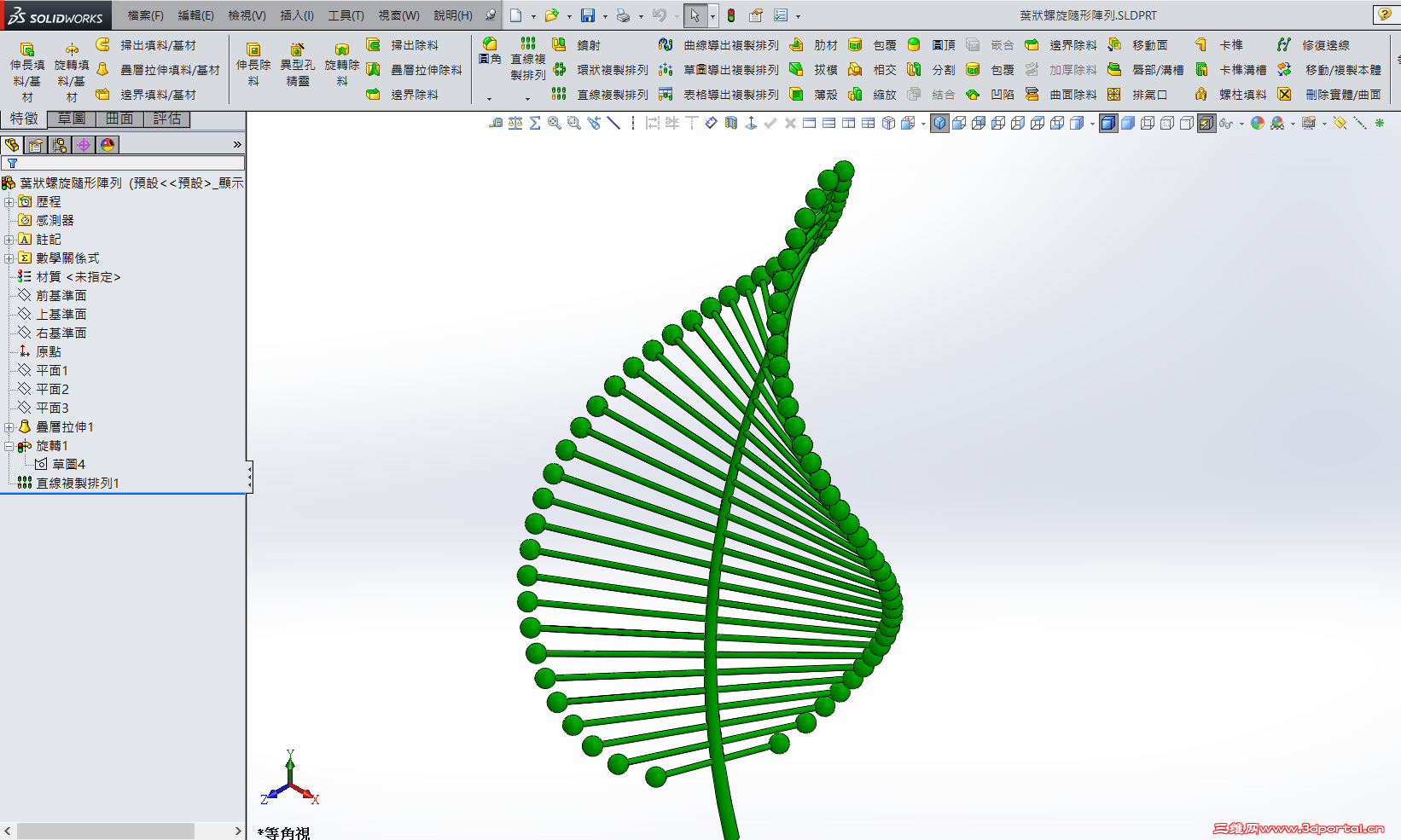Click the 伸長除料 extruded cut tool

pos(253,64)
